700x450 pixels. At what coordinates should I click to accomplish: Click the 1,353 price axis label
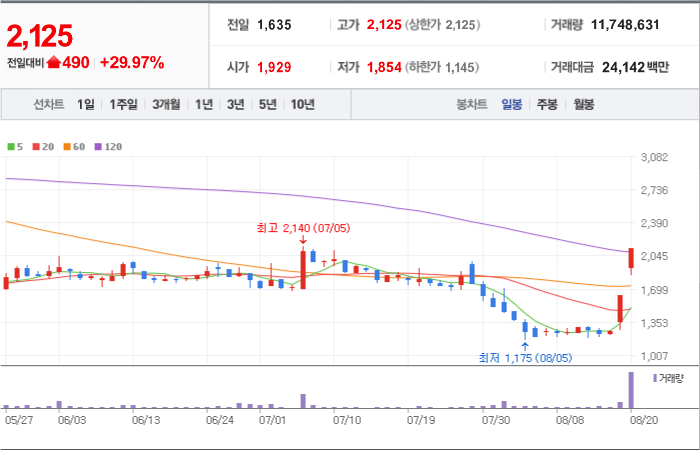pos(654,323)
